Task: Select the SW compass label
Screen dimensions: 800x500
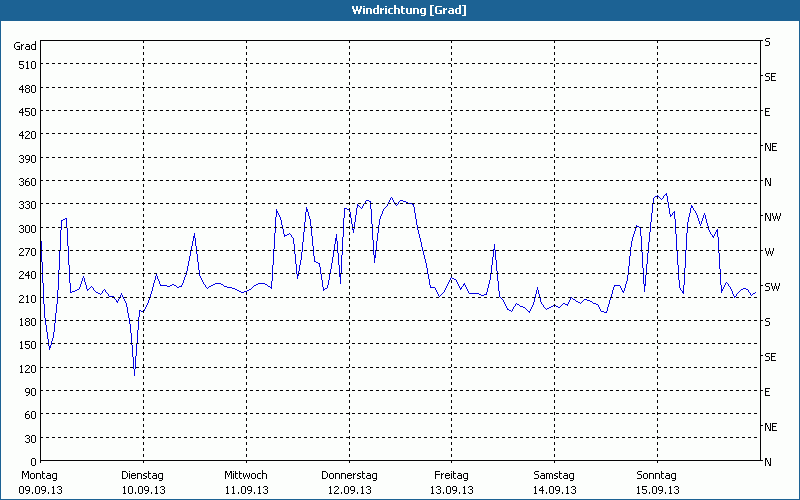Action: point(772,287)
